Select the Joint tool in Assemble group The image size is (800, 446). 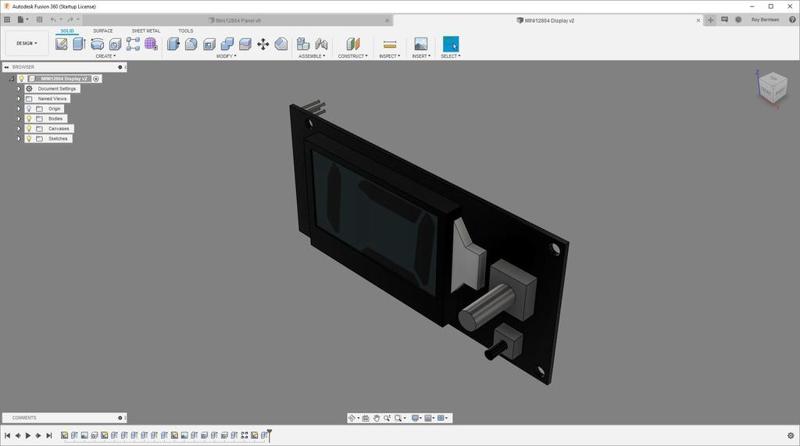click(x=321, y=44)
